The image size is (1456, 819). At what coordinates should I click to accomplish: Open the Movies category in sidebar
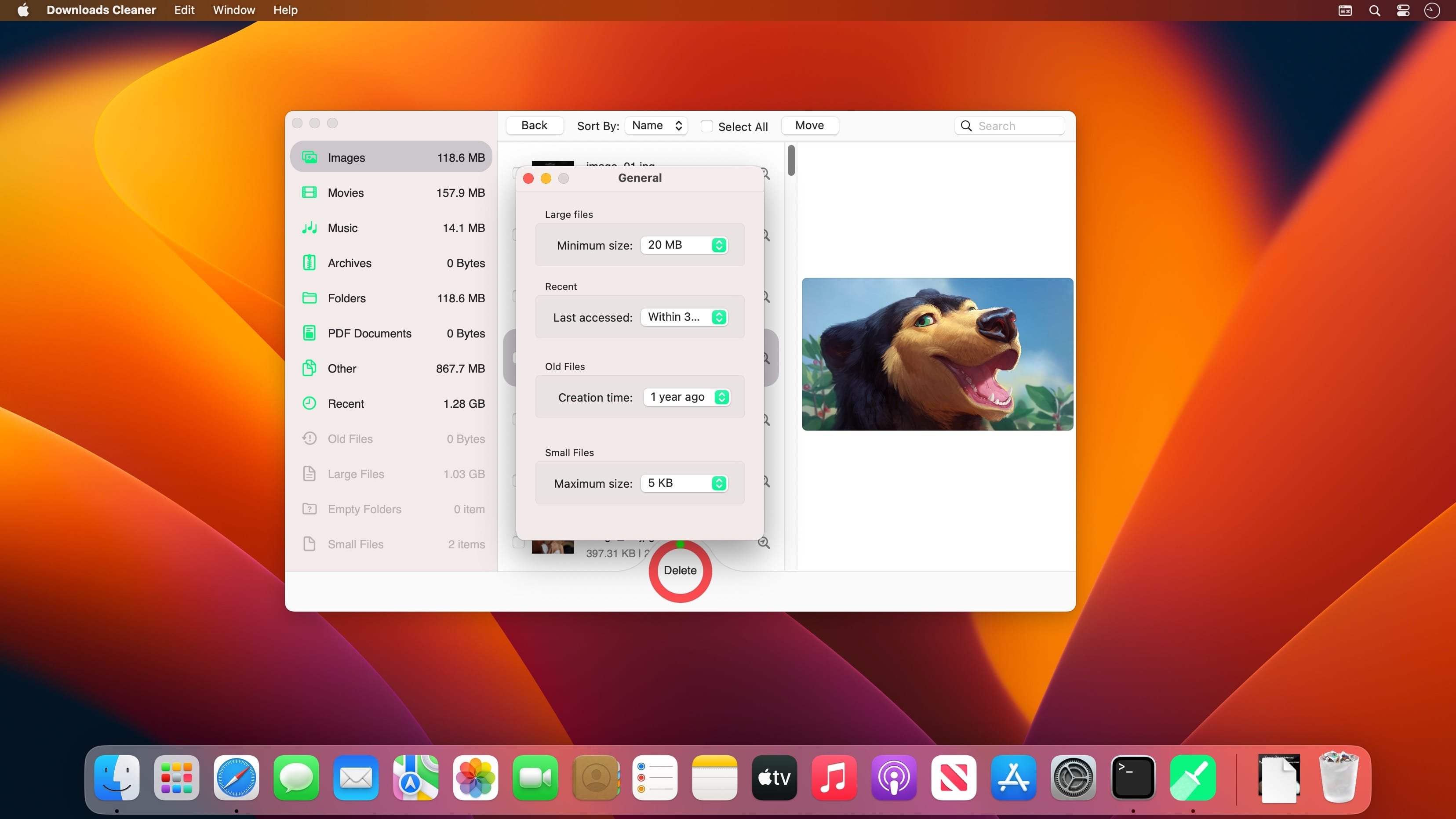pyautogui.click(x=391, y=192)
